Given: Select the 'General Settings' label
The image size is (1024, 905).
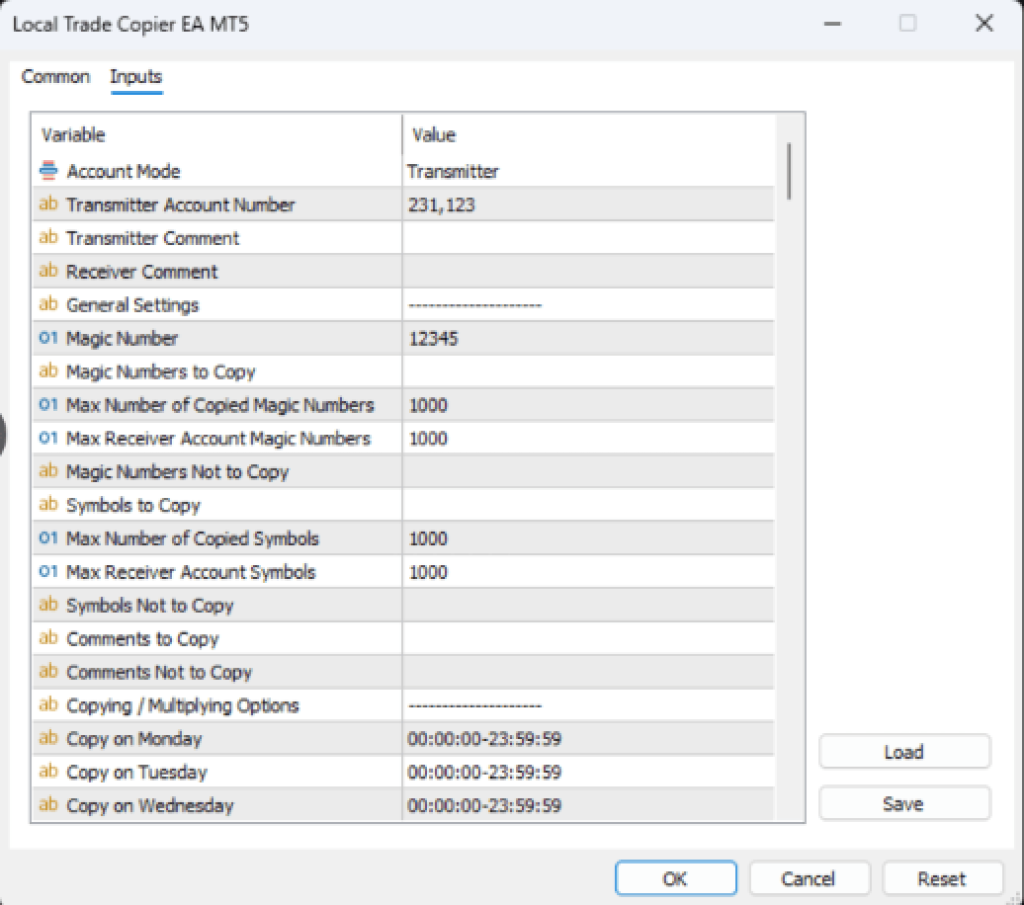Looking at the screenshot, I should point(133,305).
